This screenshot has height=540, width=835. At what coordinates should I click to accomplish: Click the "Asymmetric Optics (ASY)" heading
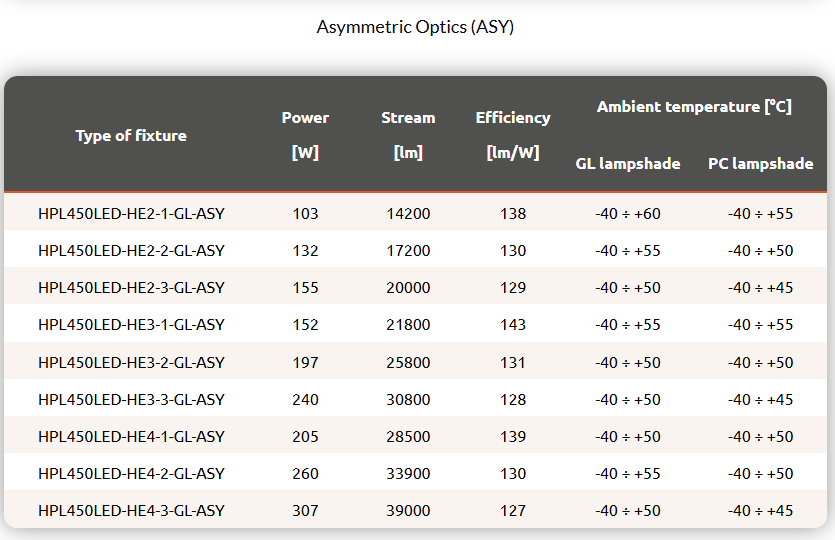pos(415,27)
